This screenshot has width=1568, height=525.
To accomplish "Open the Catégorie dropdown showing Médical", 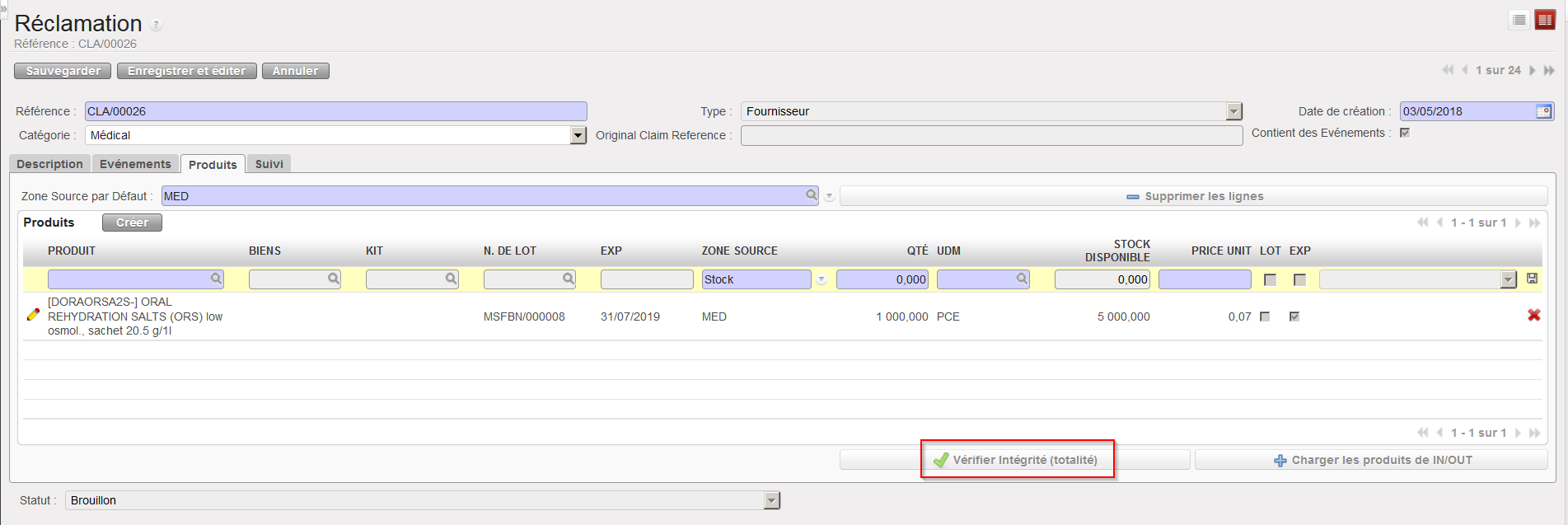I will point(578,135).
